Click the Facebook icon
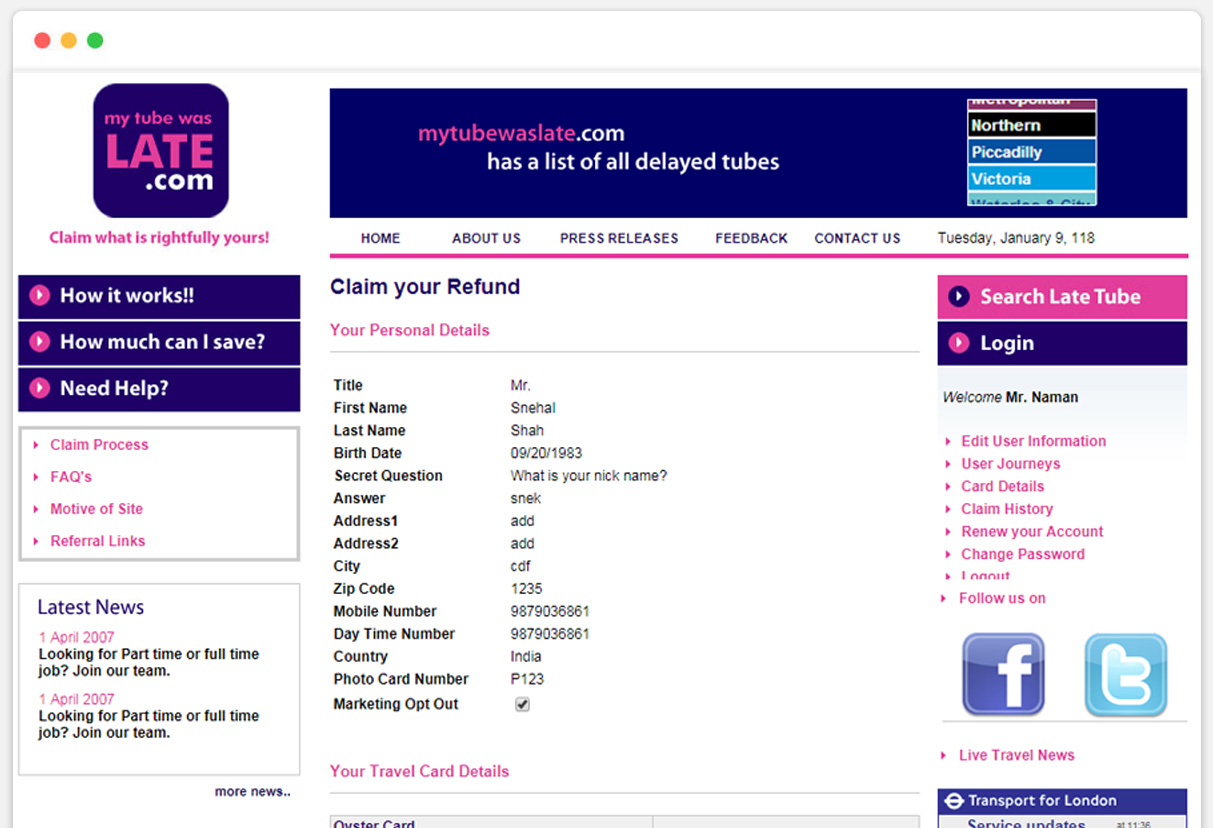The width and height of the screenshot is (1213, 828). (x=1003, y=674)
